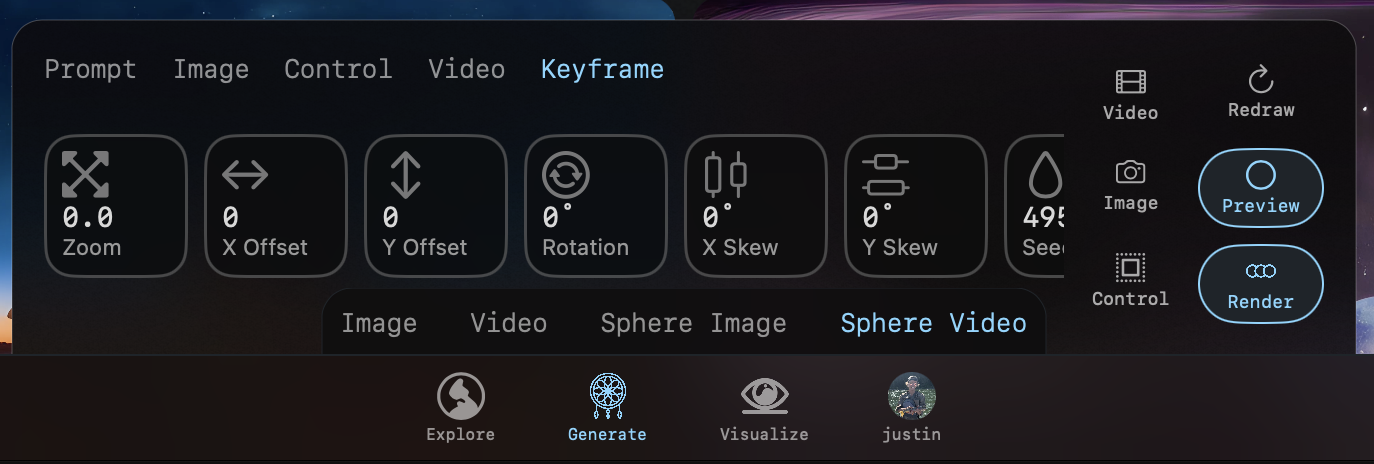The image size is (1374, 464).
Task: Click the Control frame icon
Action: [x=1130, y=267]
